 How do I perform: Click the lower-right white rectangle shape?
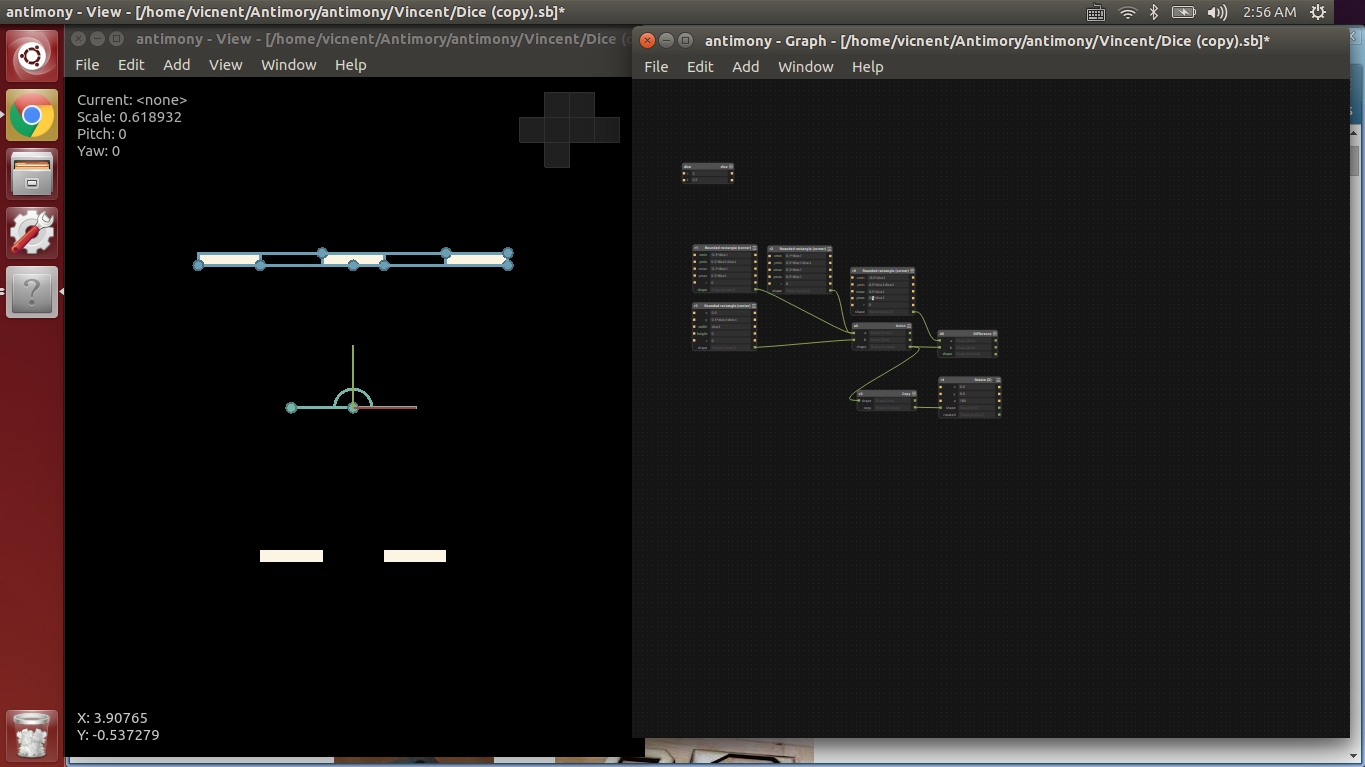coord(415,556)
